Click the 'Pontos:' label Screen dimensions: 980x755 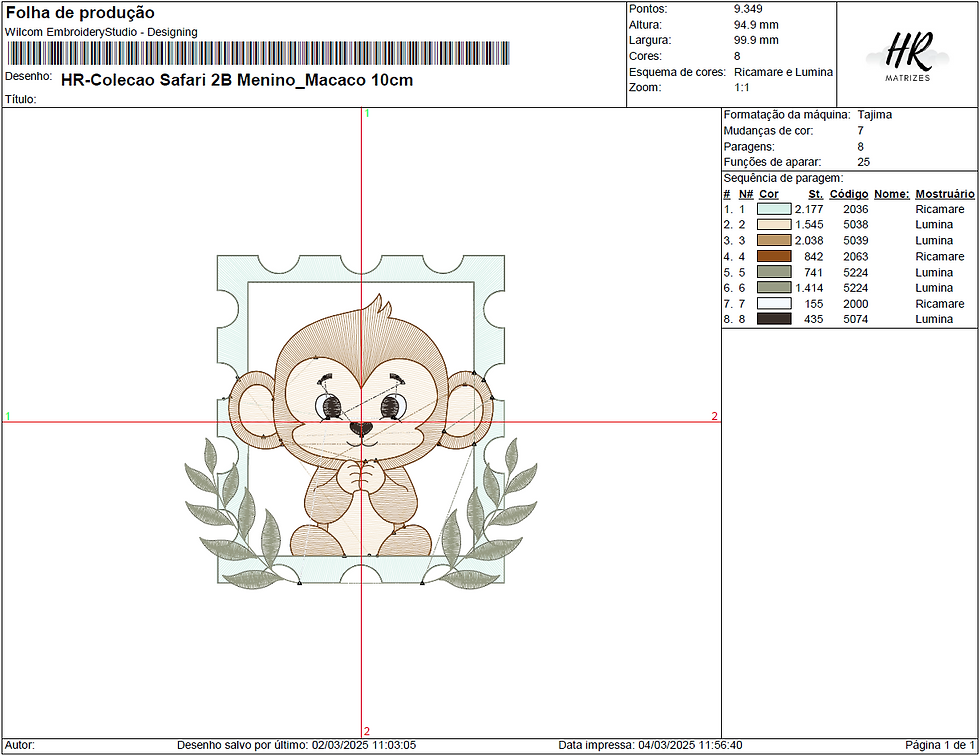coord(648,9)
